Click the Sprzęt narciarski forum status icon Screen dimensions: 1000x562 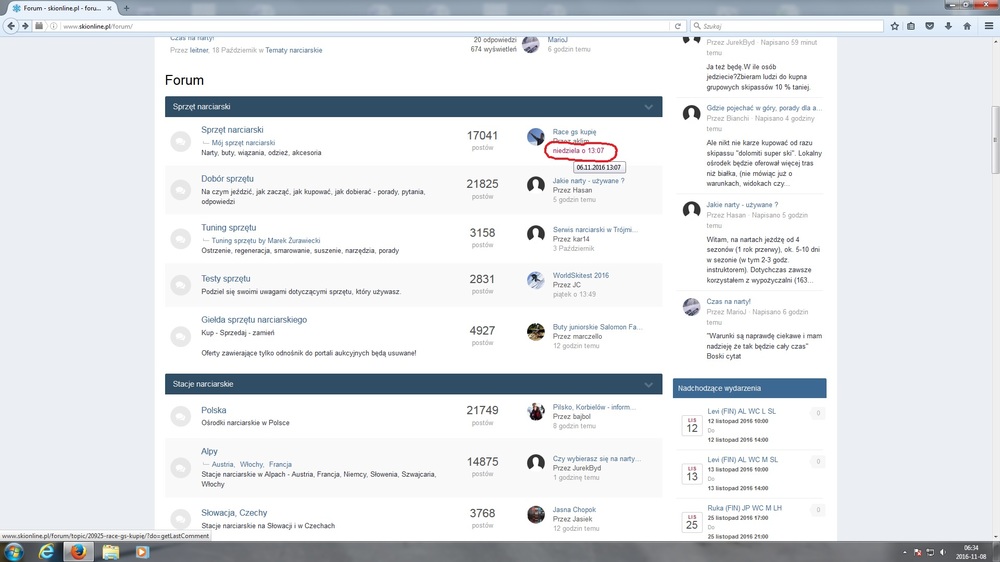(x=180, y=141)
